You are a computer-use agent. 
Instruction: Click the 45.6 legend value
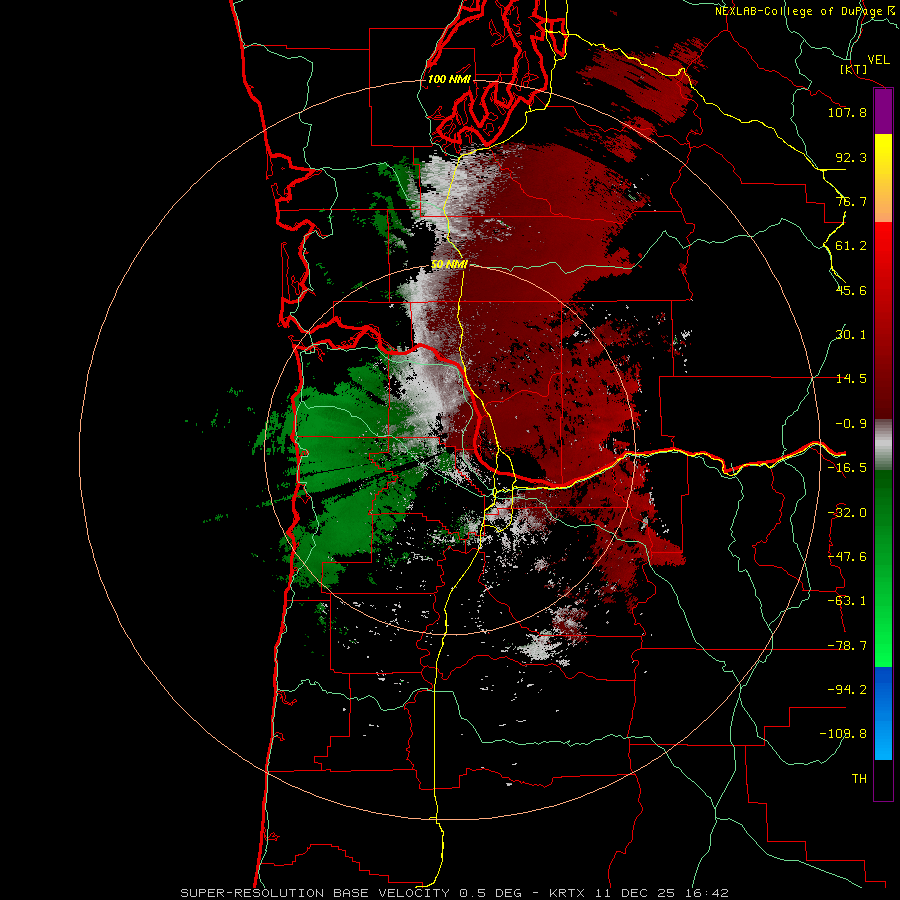851,290
